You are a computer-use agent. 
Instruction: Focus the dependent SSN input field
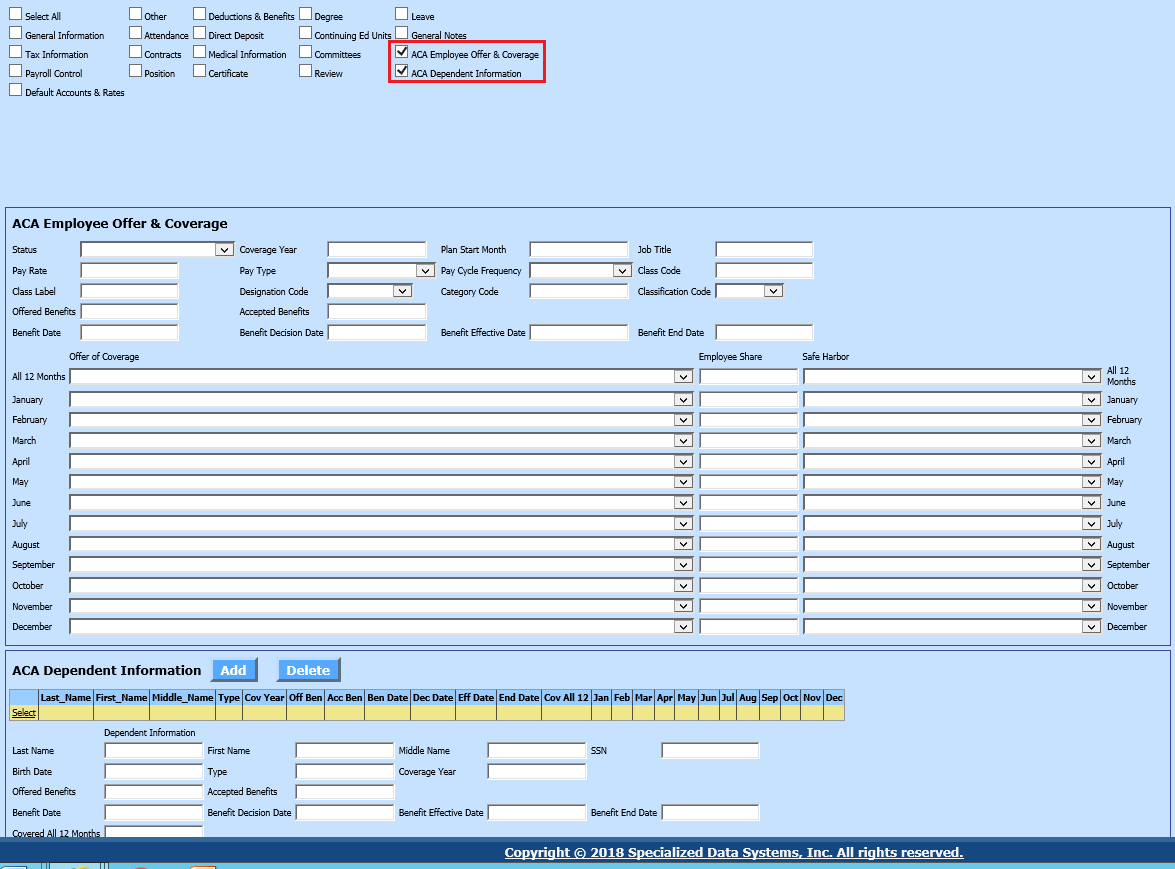710,750
